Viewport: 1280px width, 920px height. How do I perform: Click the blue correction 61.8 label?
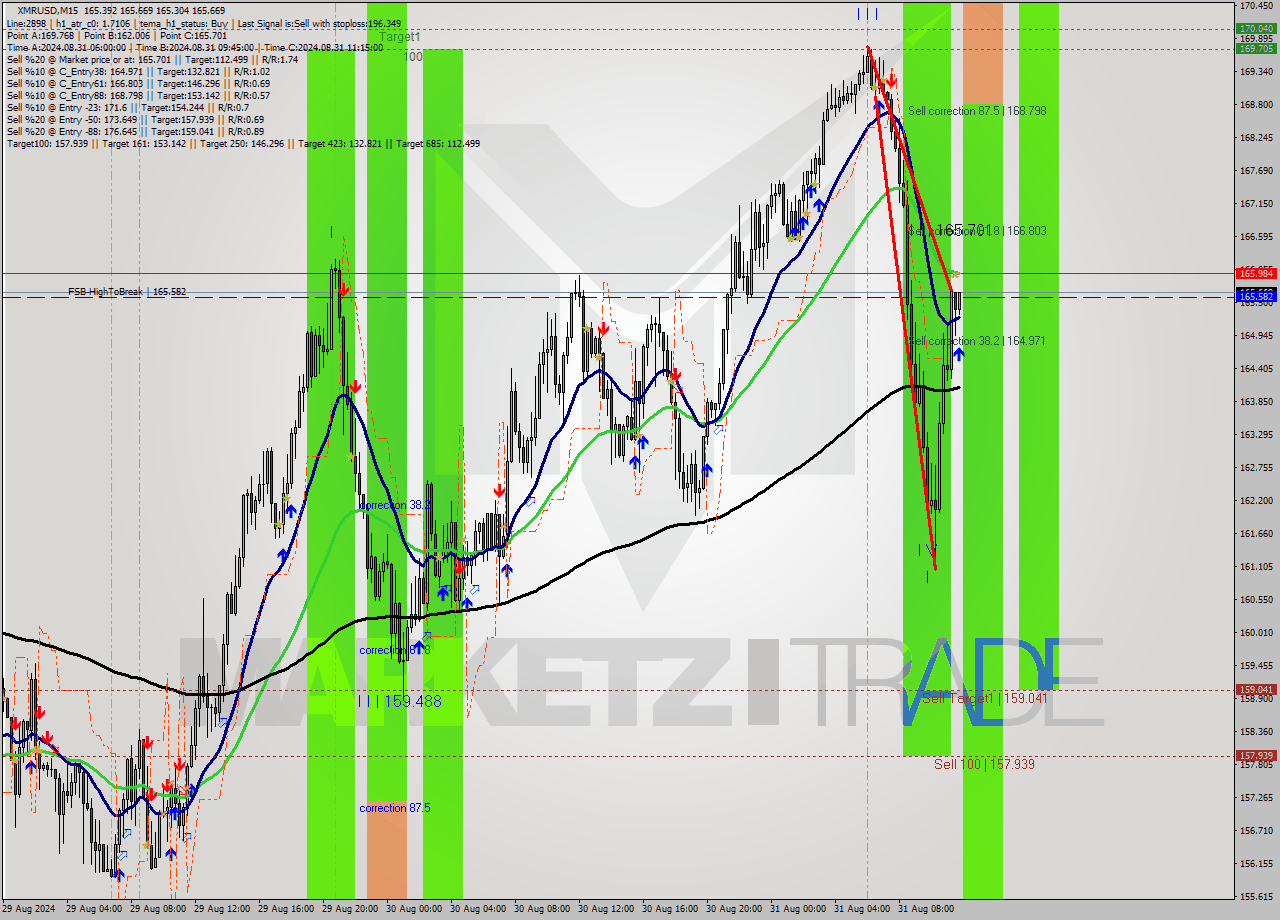coord(395,650)
